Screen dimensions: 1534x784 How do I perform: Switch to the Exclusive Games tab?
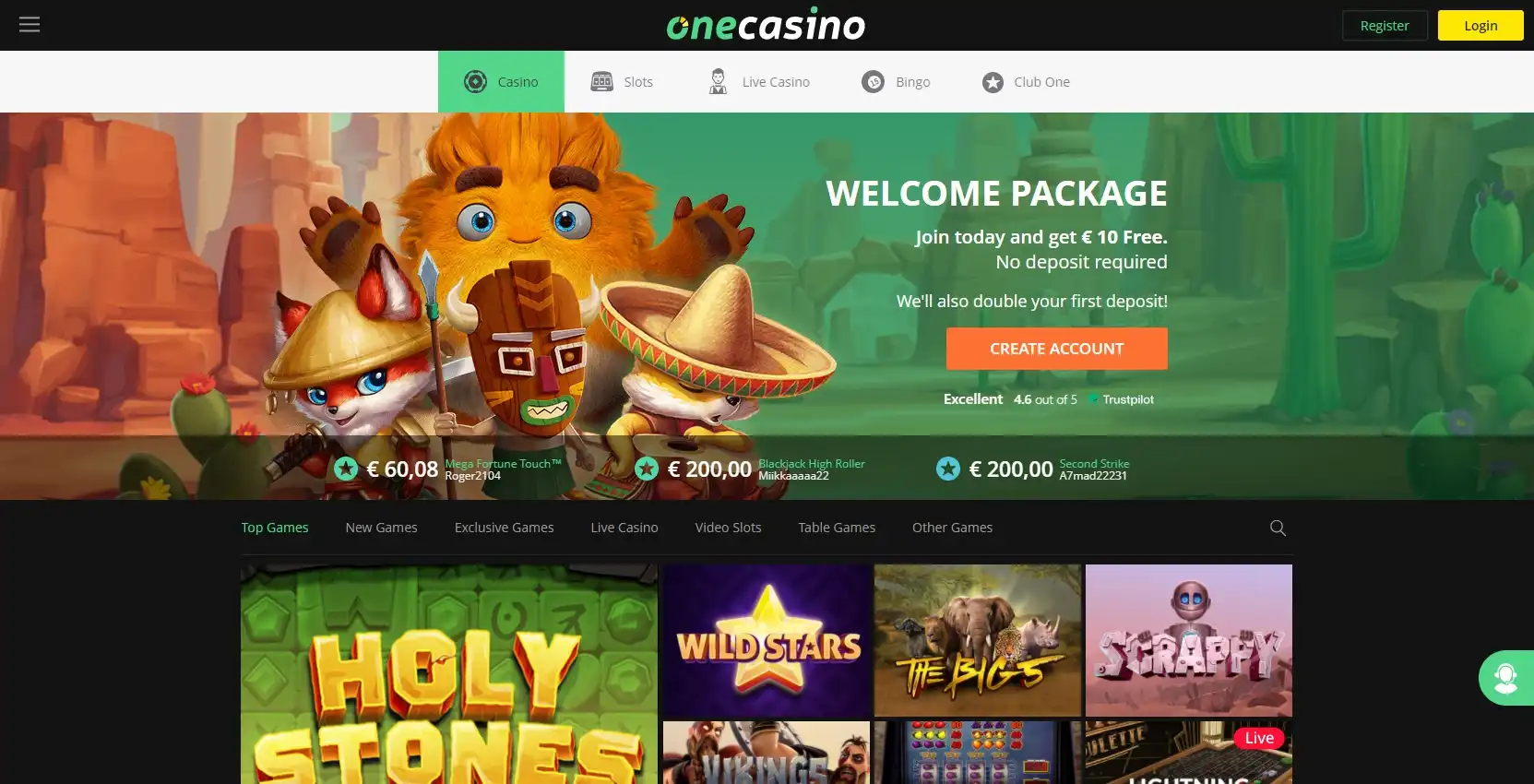tap(504, 528)
